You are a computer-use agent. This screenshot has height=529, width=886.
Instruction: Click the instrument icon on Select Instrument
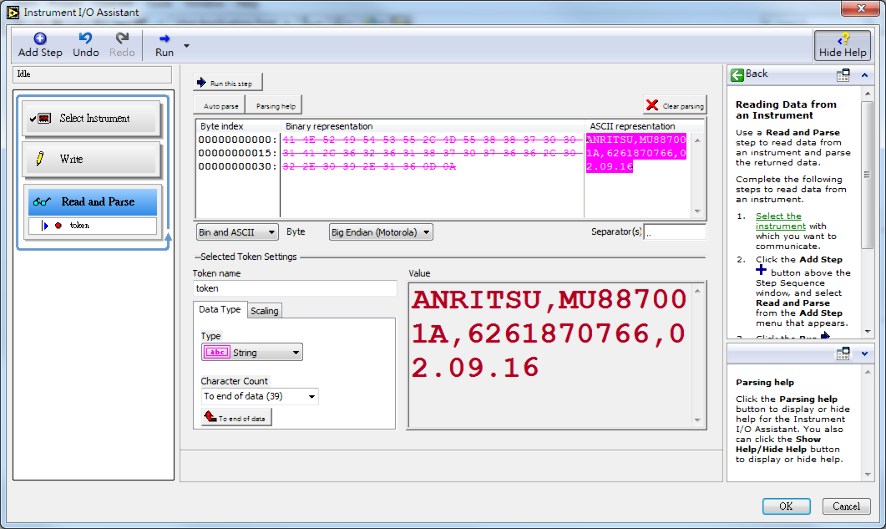click(44, 118)
